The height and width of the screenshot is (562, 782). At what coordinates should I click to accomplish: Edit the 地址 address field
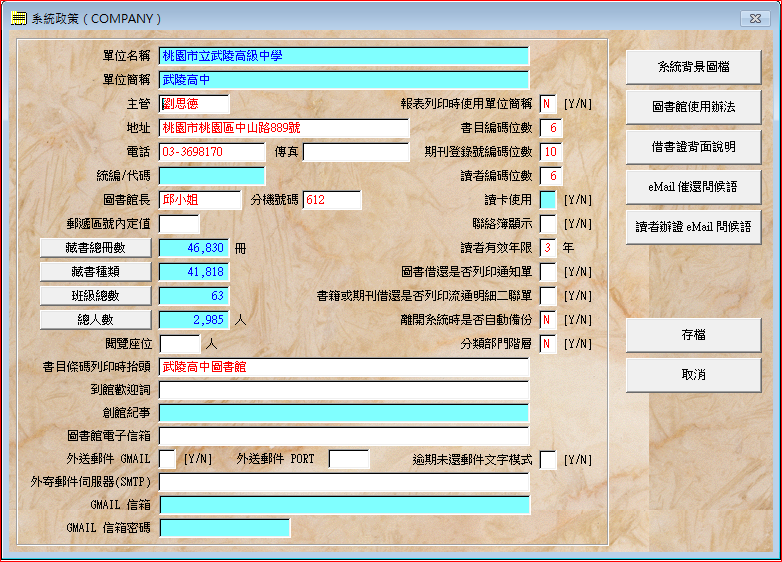(x=284, y=128)
